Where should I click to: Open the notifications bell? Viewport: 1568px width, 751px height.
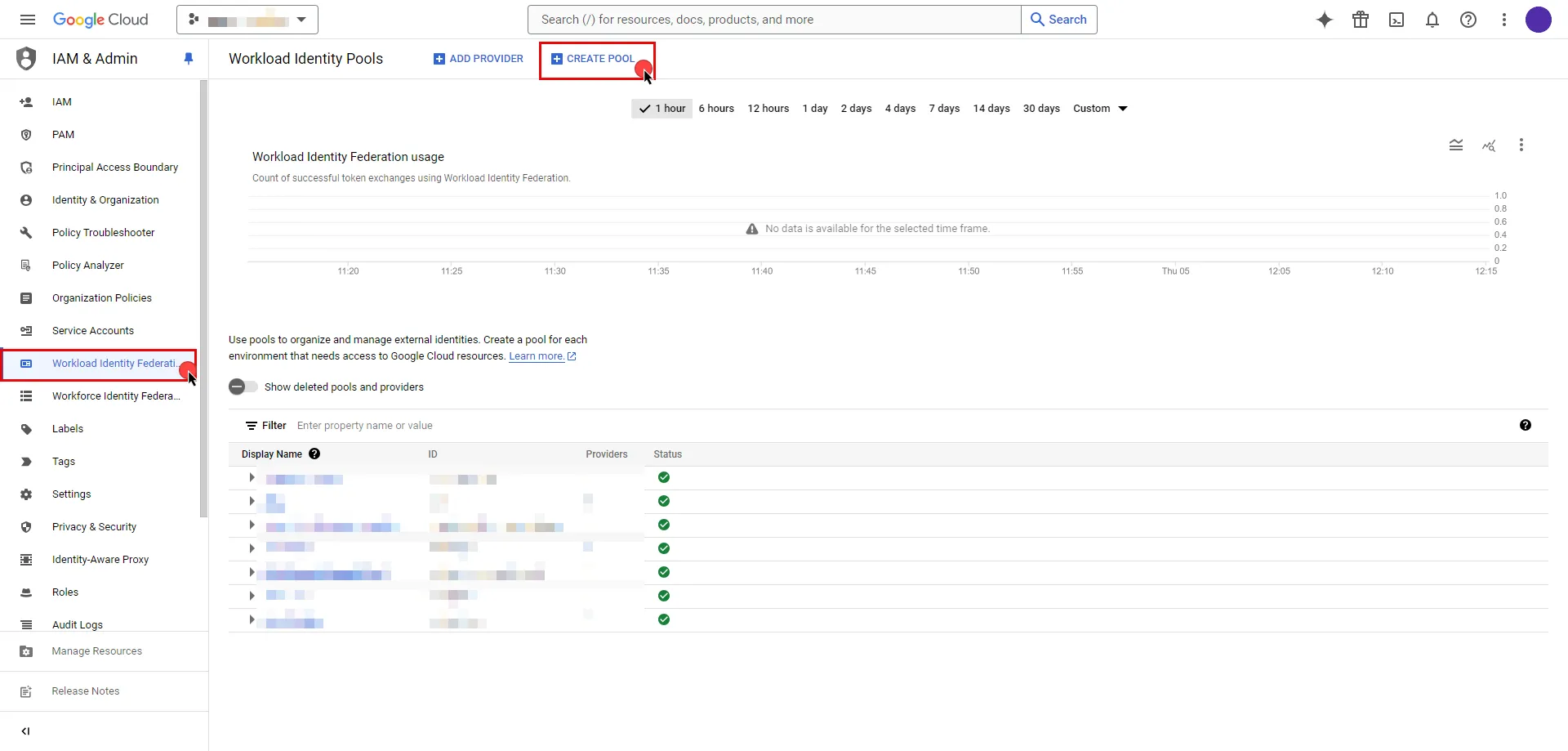coord(1432,20)
